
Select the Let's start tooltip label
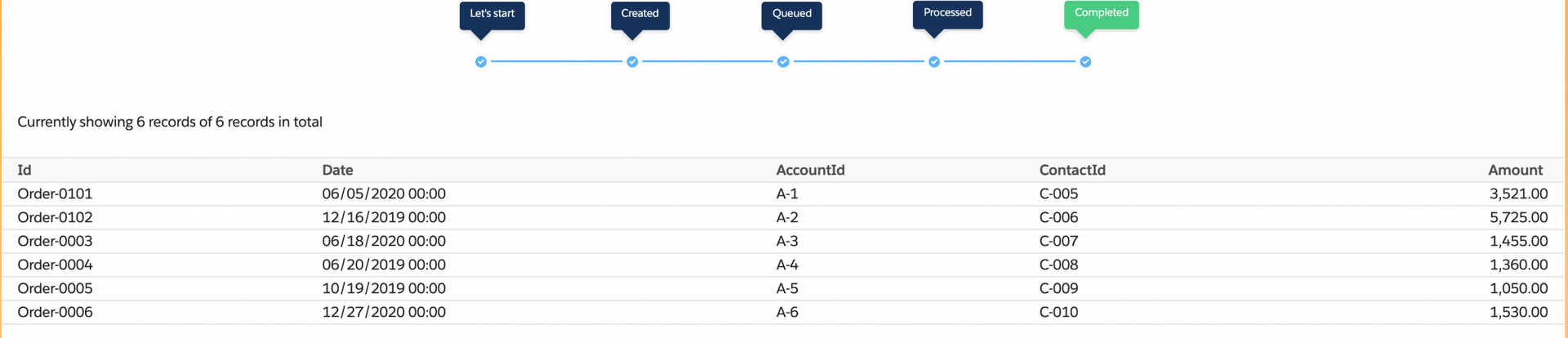click(492, 14)
